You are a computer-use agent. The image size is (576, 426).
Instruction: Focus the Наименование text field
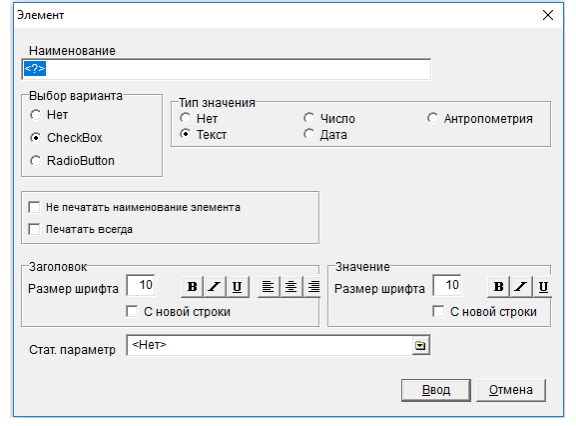[226, 69]
